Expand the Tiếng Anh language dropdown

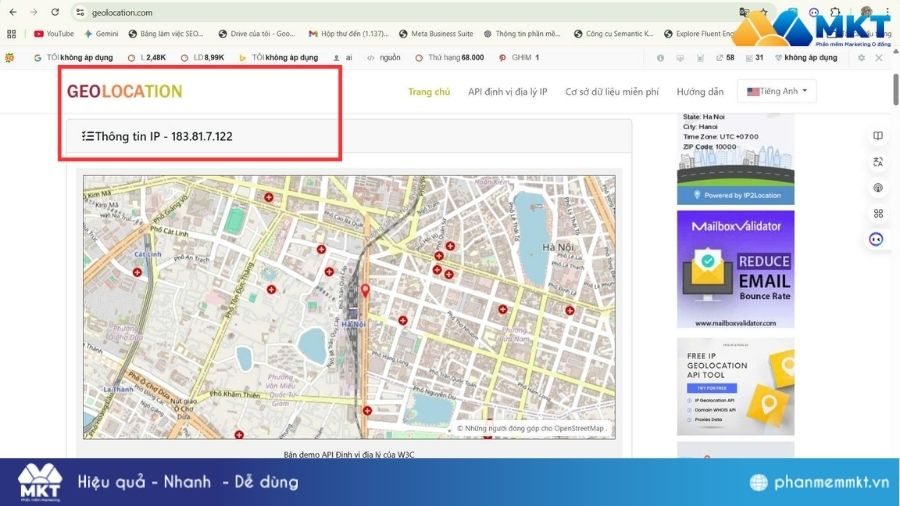[x=777, y=91]
